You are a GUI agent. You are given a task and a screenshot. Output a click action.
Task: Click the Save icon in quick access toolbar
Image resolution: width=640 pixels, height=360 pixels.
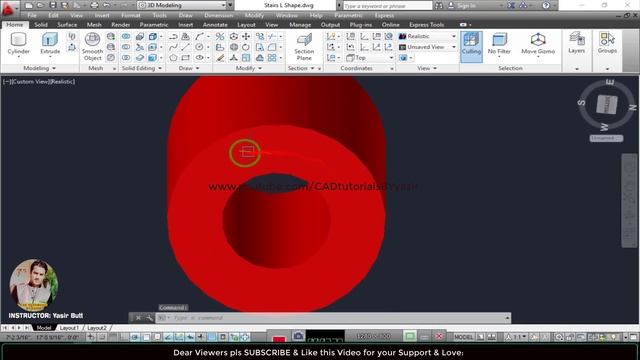pos(53,5)
